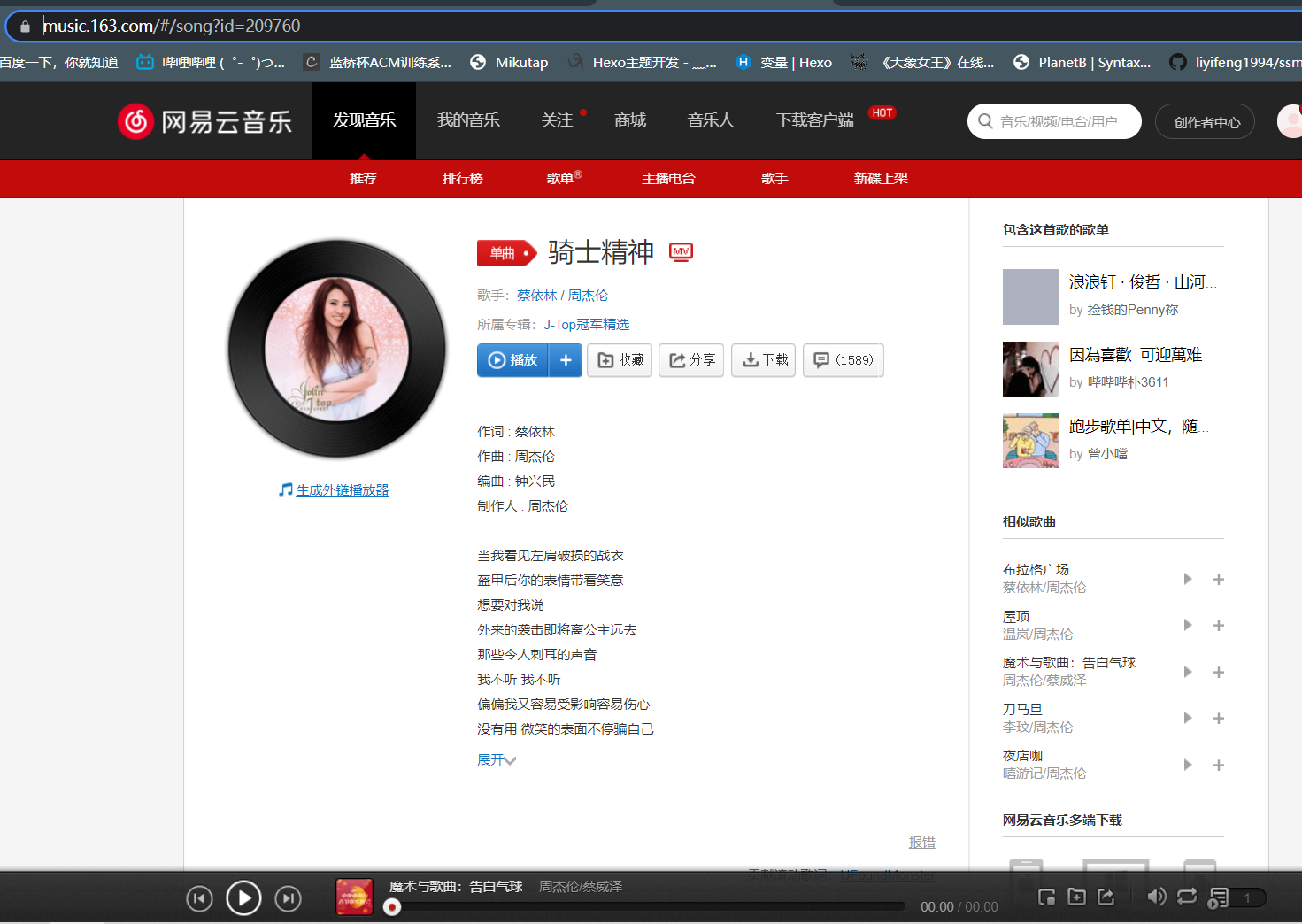Add 屋顶 to playlist with plus

(x=1219, y=626)
